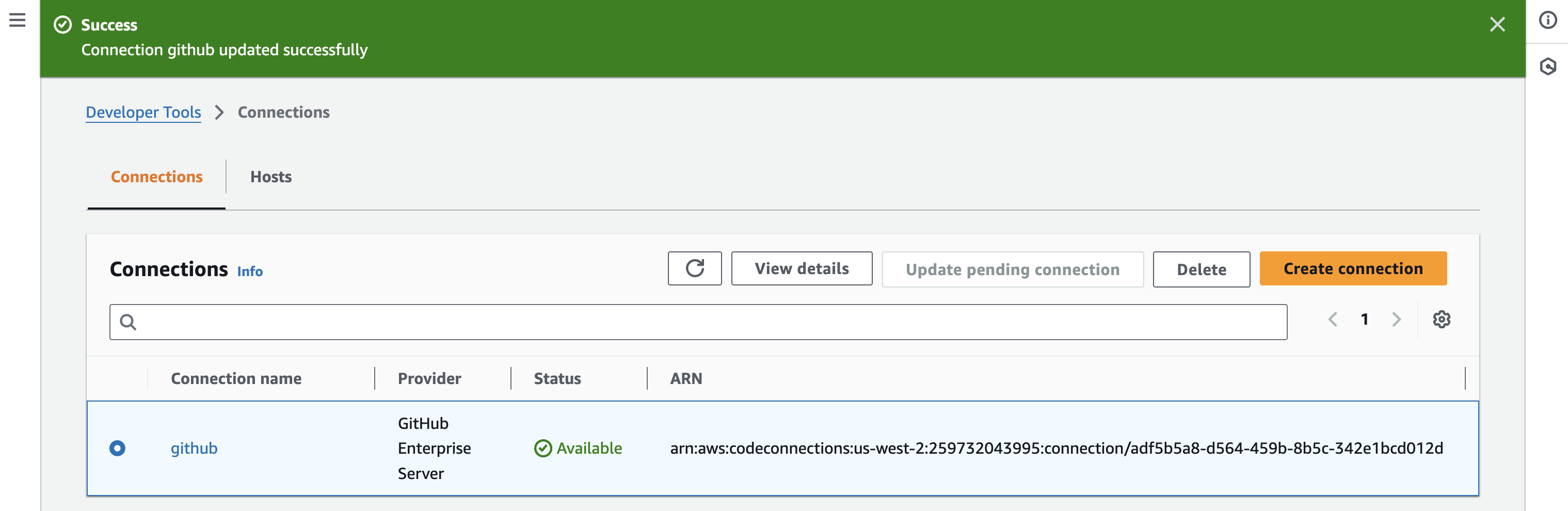Open Developer Tools breadcrumb link
Image resolution: width=1568 pixels, height=511 pixels.
click(x=143, y=112)
